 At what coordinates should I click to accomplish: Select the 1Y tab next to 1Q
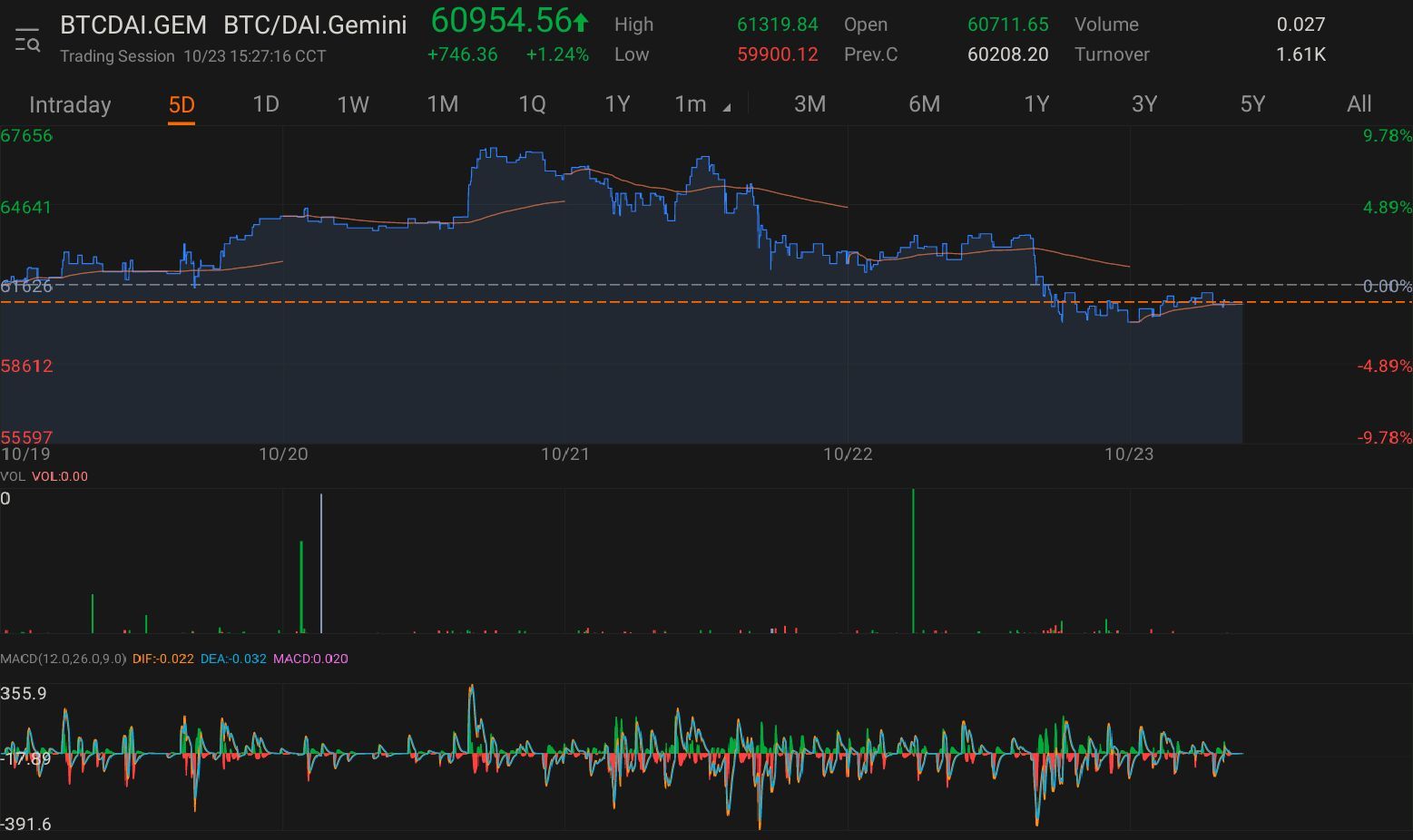tap(617, 104)
